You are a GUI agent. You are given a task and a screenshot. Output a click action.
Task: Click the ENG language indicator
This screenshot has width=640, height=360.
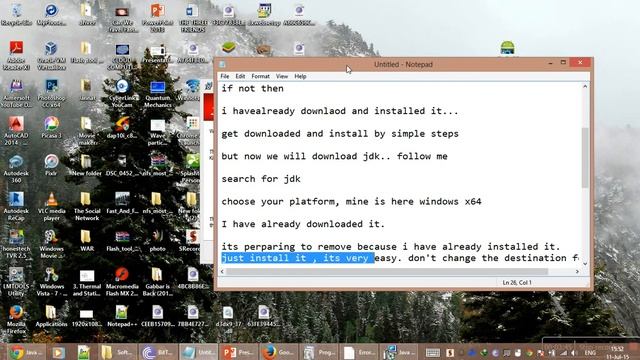tap(590, 353)
